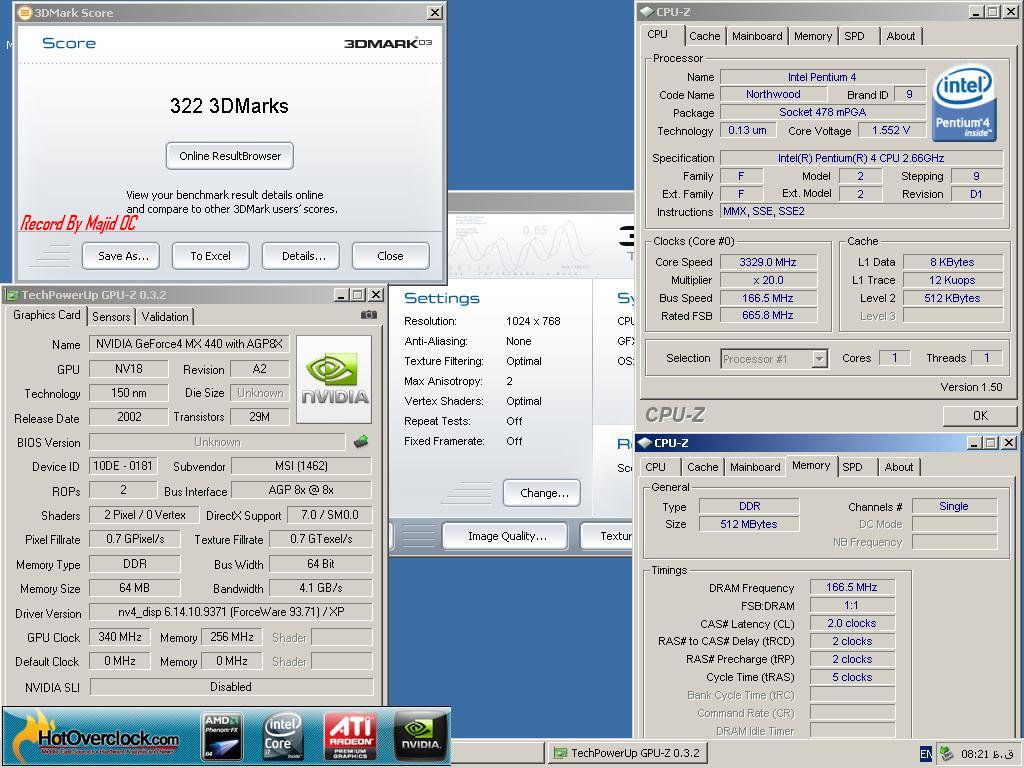Image resolution: width=1024 pixels, height=768 pixels.
Task: Click the Close button in 3DMark Score
Action: point(390,256)
